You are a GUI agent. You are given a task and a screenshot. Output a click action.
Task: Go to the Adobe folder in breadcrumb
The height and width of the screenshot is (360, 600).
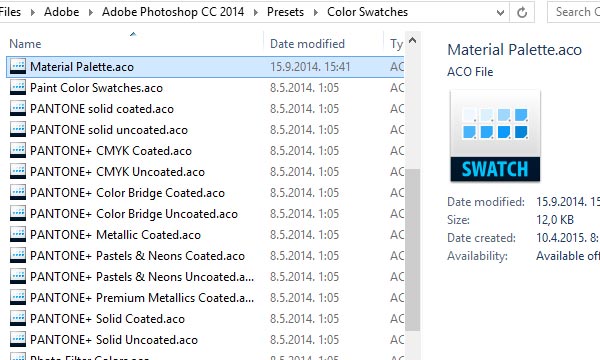coord(61,12)
